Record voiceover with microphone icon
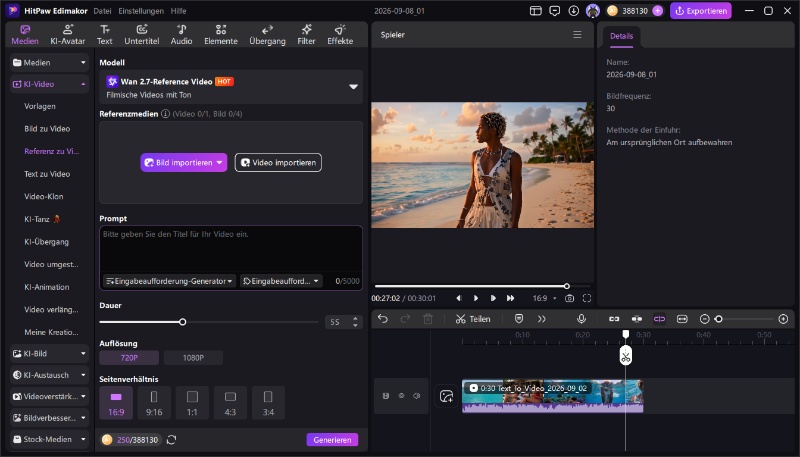 [x=581, y=319]
